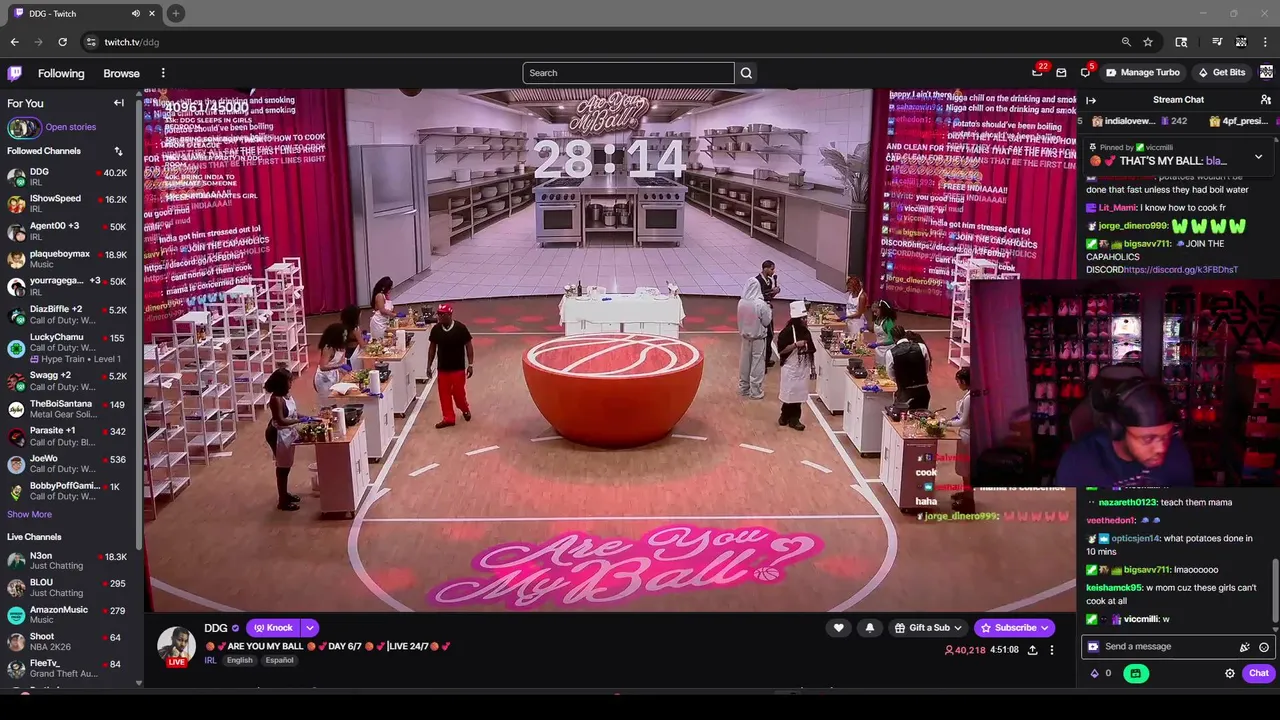
Task: Open N3on live channel
Action: [x=68, y=561]
